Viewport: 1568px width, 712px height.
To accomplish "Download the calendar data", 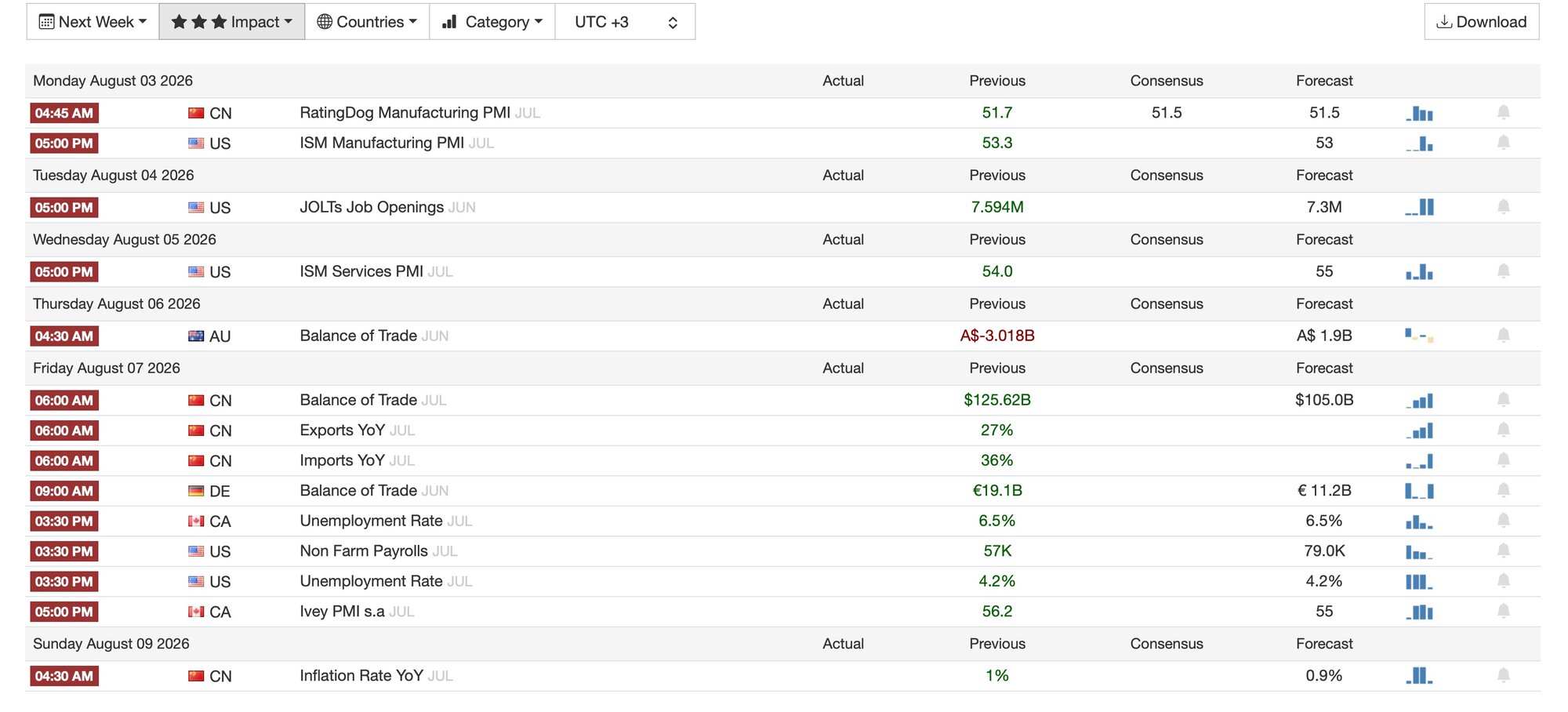I will pyautogui.click(x=1482, y=22).
